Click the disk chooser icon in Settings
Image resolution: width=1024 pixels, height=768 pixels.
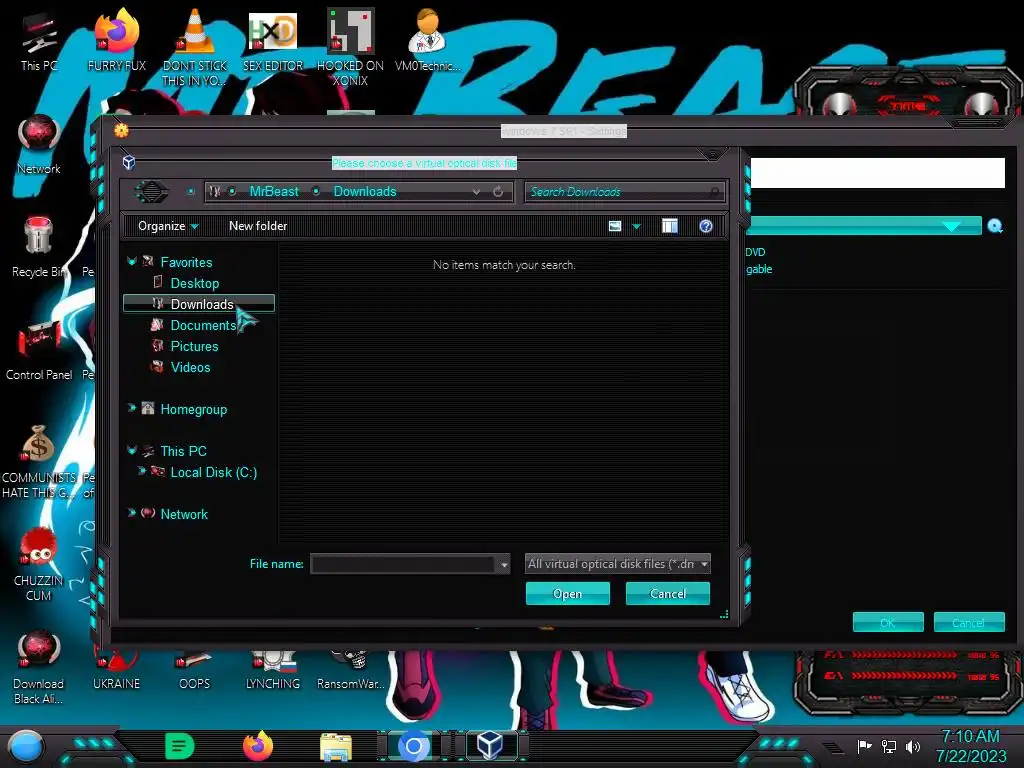pos(995,226)
